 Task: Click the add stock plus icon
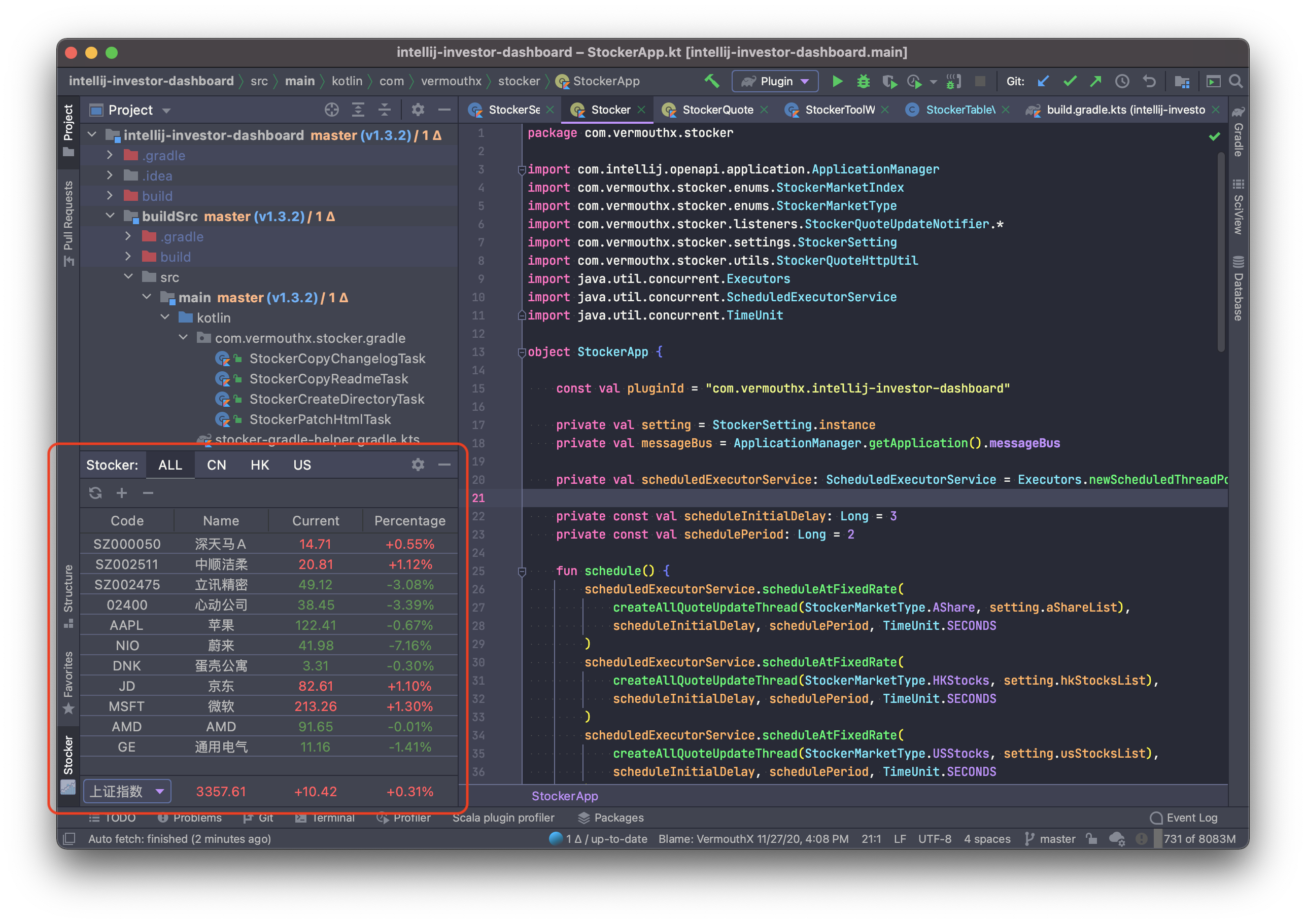[x=121, y=493]
